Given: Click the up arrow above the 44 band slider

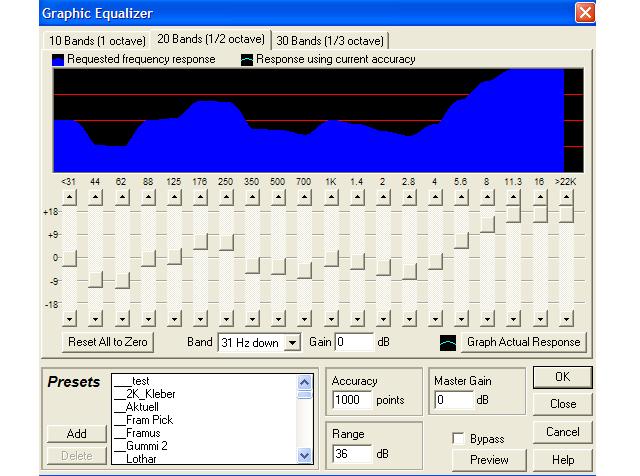Looking at the screenshot, I should coord(95,198).
